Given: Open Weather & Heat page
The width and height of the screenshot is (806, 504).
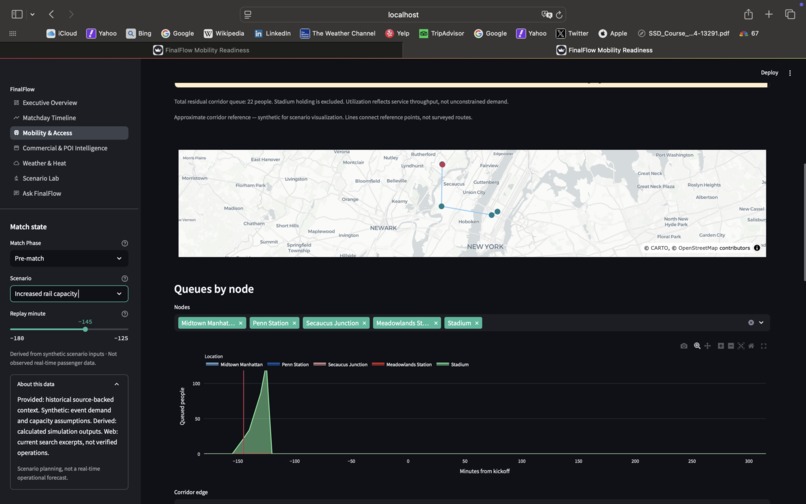Looking at the screenshot, I should click(x=69, y=163).
